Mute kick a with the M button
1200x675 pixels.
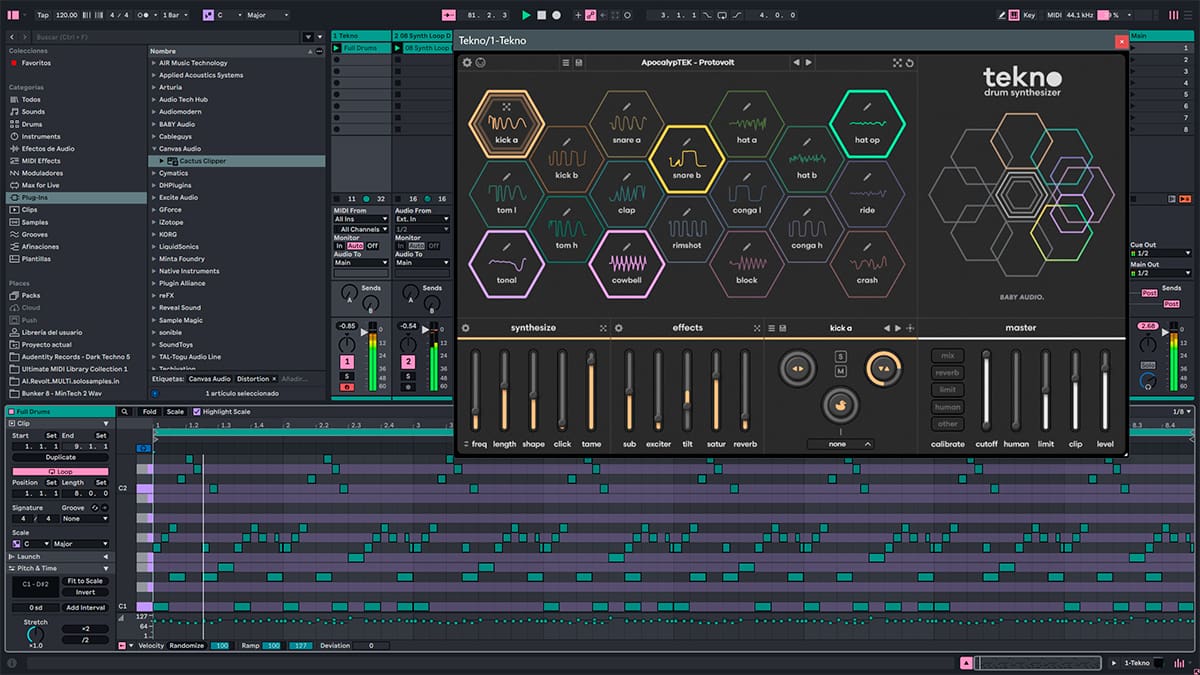(841, 371)
